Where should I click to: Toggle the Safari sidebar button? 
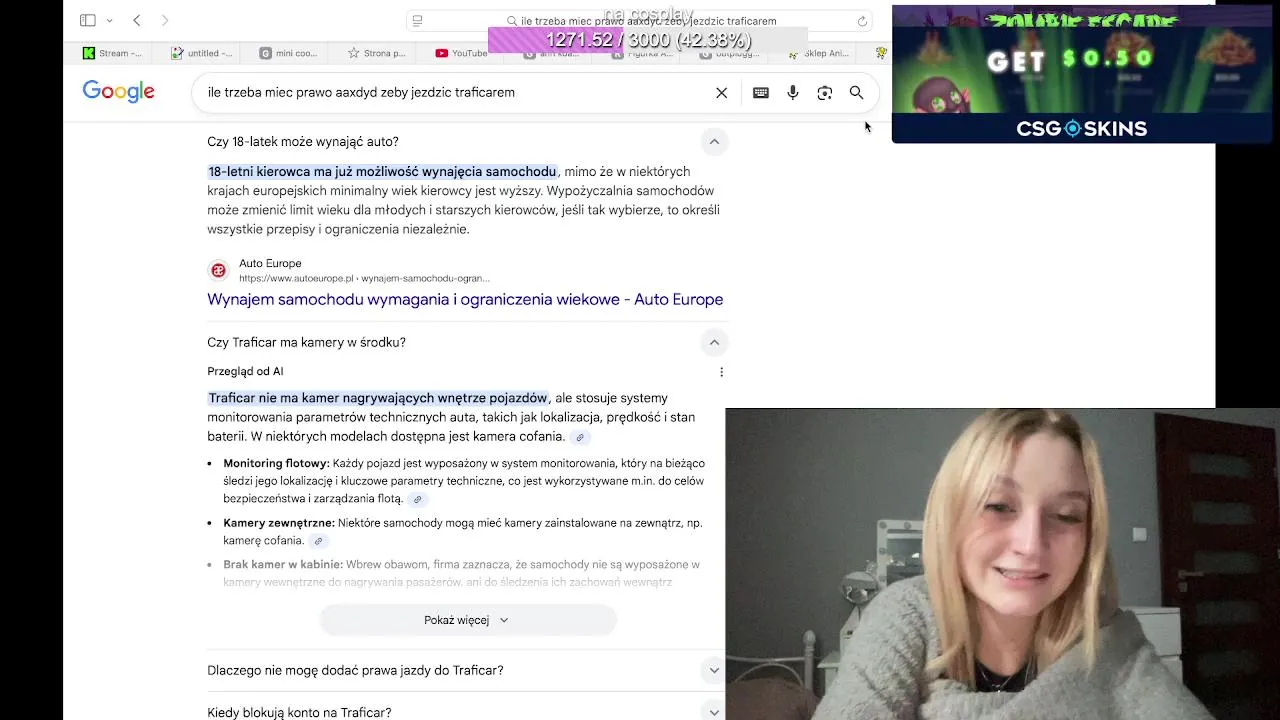coord(88,20)
